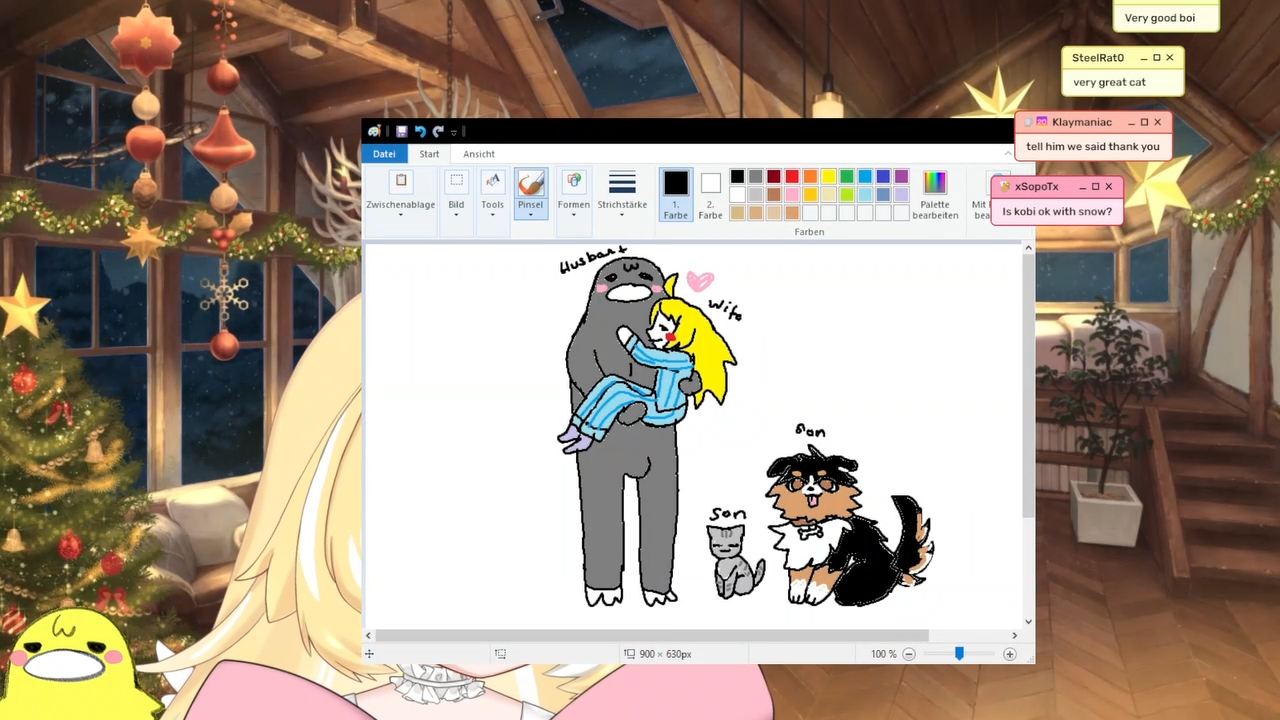Image resolution: width=1280 pixels, height=720 pixels.
Task: Pick the yellow color swatch
Action: [829, 177]
